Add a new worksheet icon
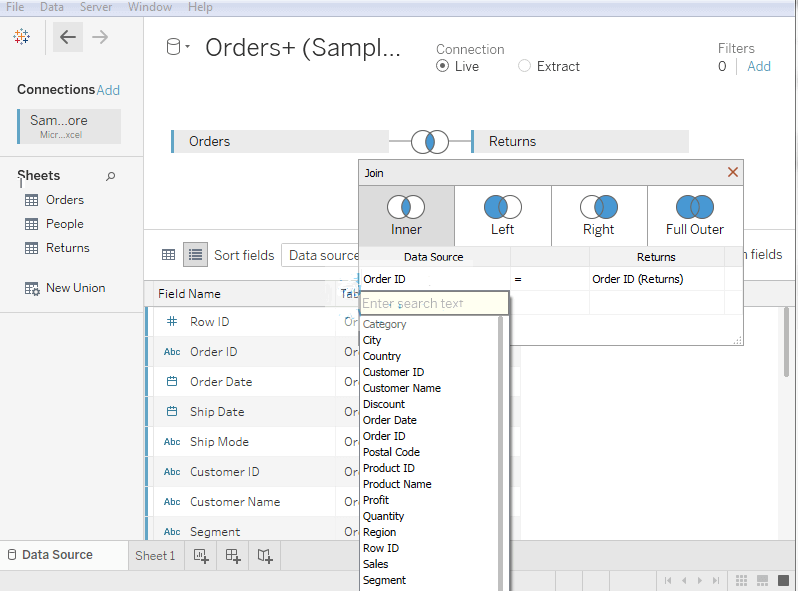 click(x=201, y=556)
